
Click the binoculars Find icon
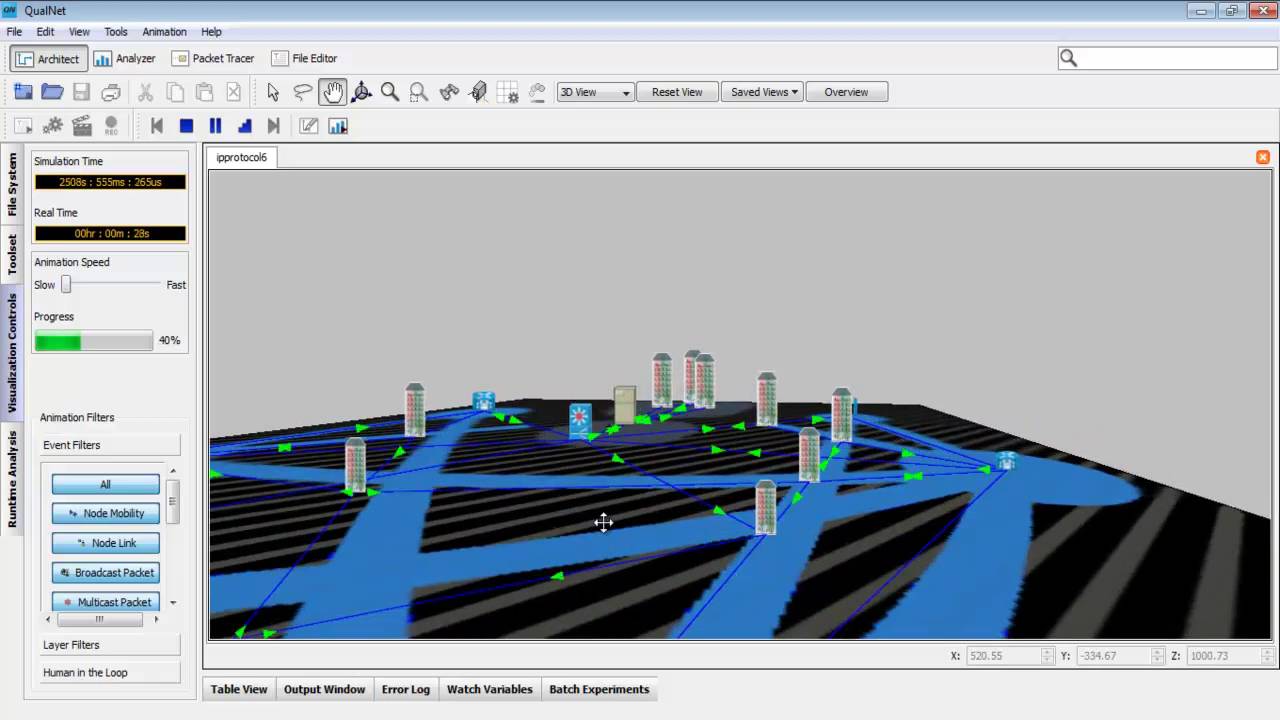(x=449, y=92)
